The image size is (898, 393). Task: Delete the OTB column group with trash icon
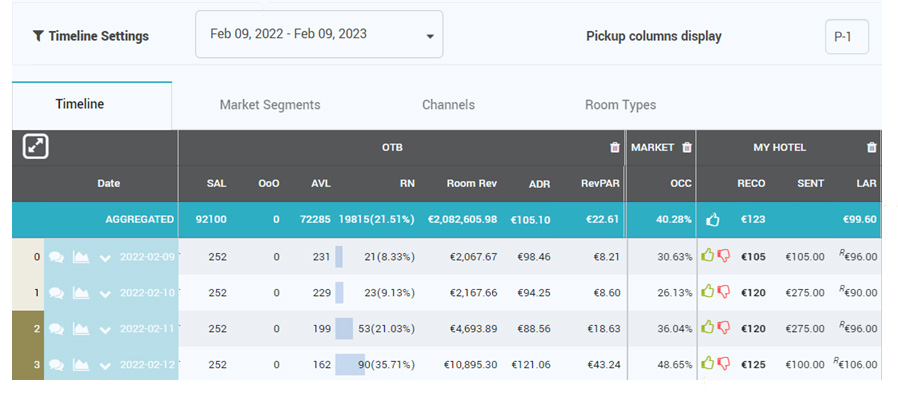point(615,147)
